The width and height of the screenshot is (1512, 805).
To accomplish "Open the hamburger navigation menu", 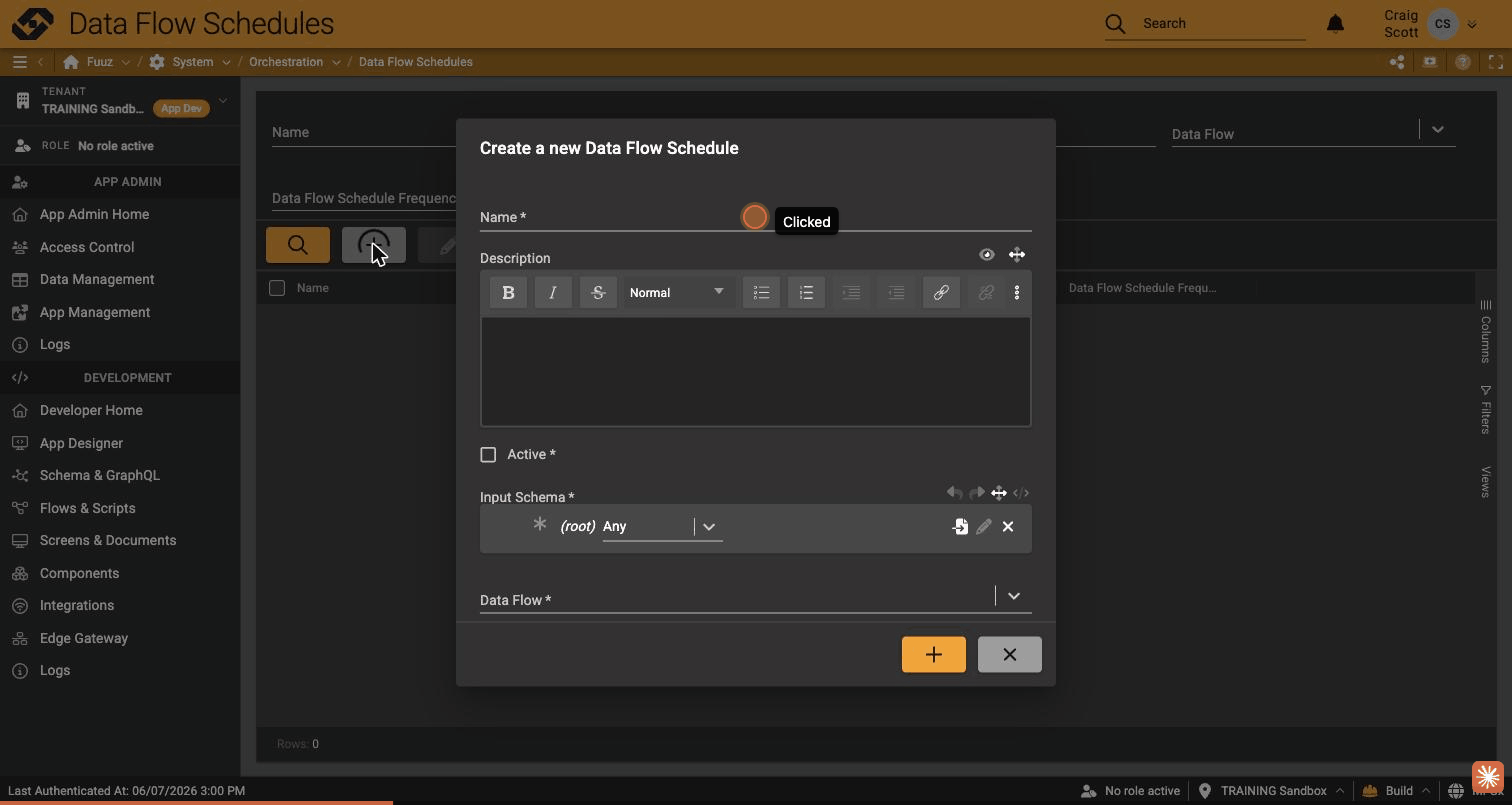I will [x=19, y=62].
